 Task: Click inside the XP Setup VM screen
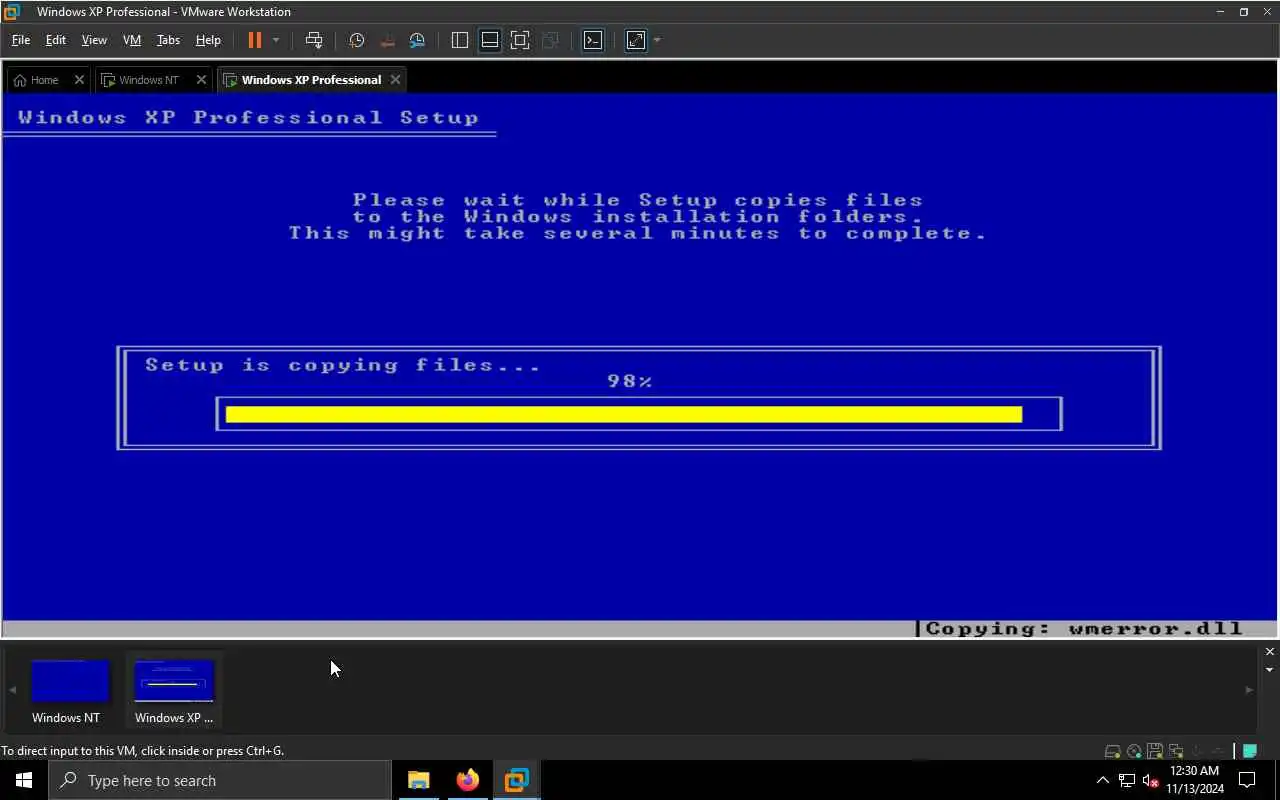[x=639, y=365]
